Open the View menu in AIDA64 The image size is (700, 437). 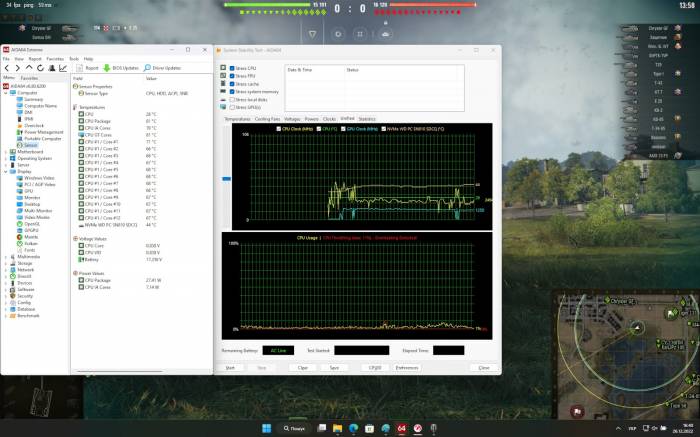pyautogui.click(x=19, y=58)
